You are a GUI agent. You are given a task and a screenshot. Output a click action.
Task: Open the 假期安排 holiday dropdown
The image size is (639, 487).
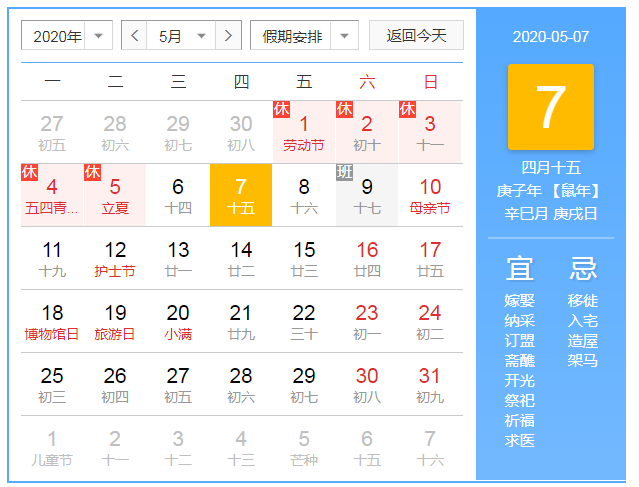(304, 35)
